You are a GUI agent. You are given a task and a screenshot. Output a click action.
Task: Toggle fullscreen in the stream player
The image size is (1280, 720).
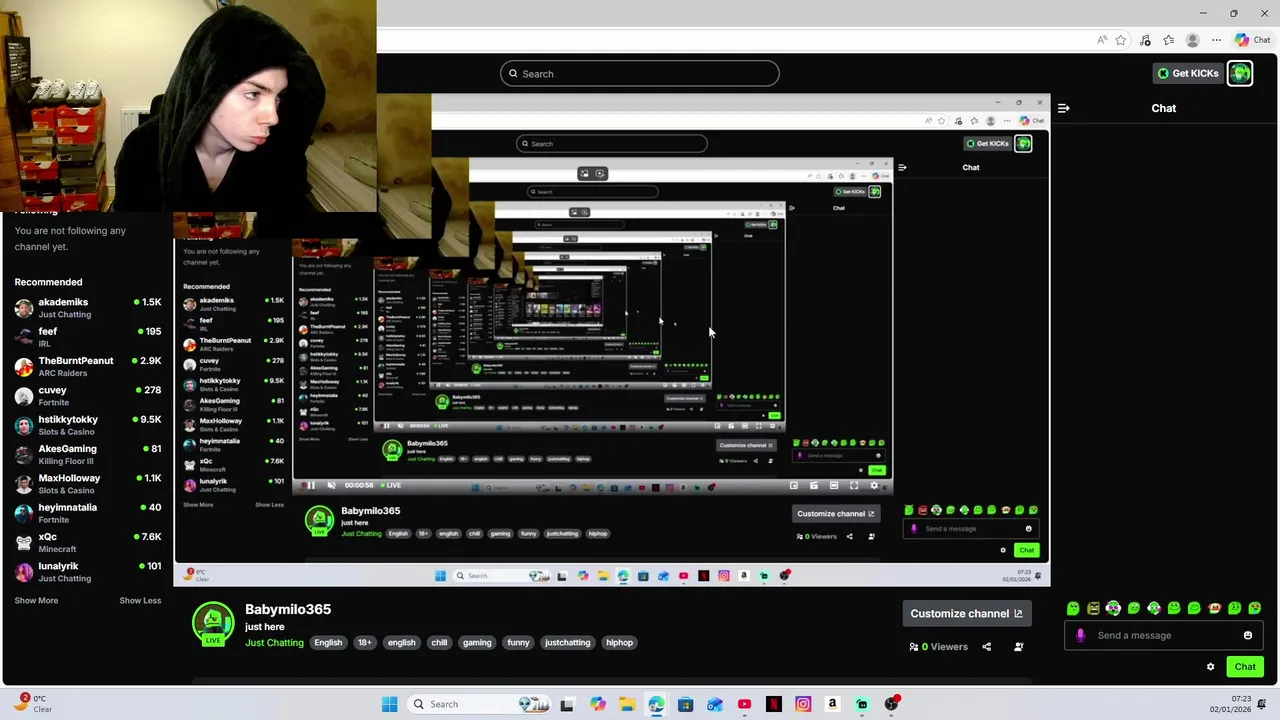pos(854,485)
